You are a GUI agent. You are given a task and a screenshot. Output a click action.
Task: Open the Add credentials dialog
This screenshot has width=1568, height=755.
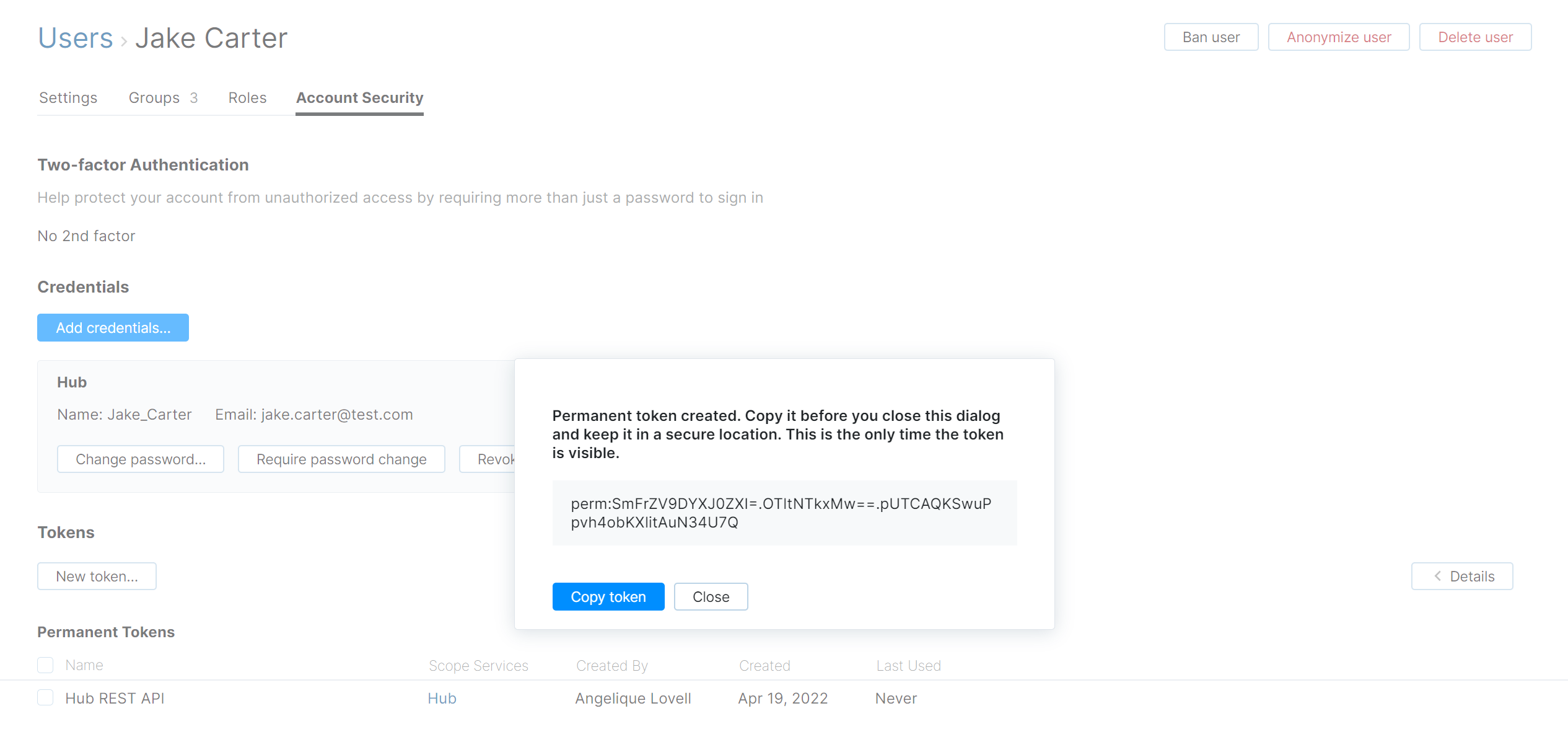click(x=113, y=327)
